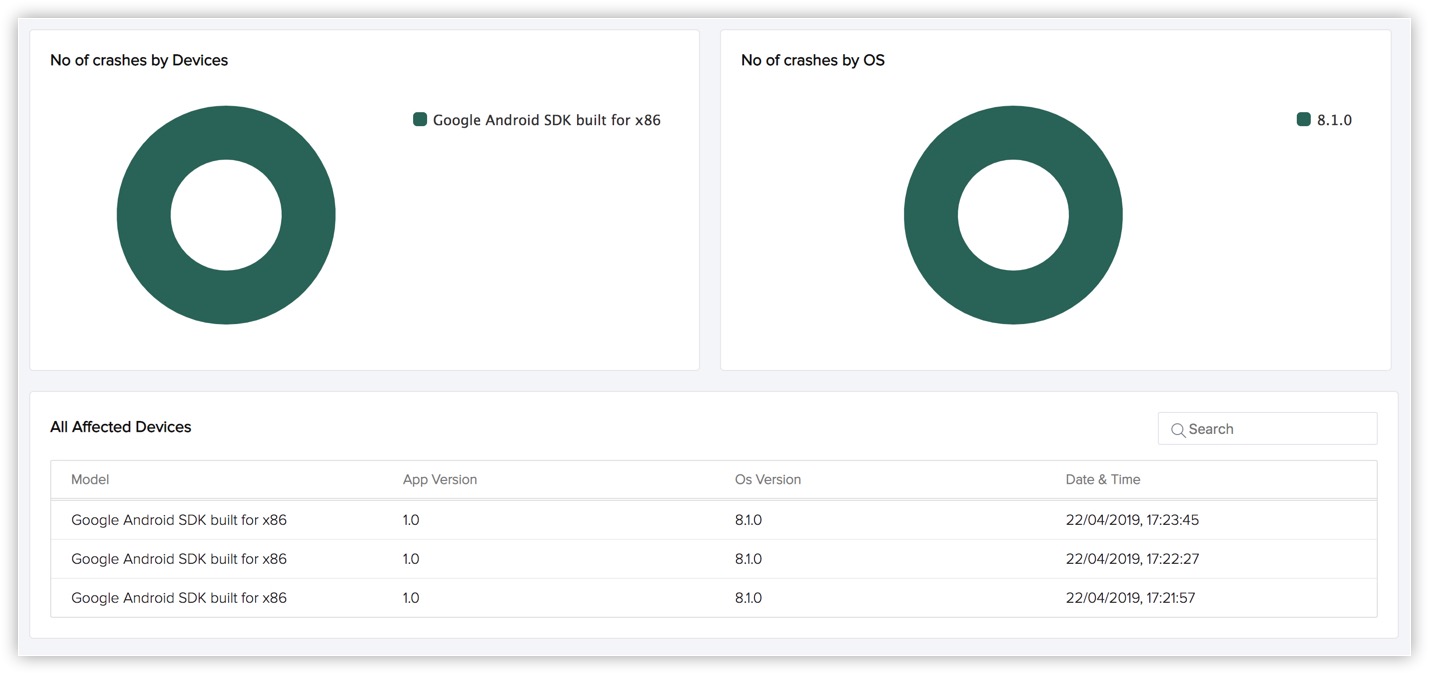Click the 'No of crashes by Devices' heading
This screenshot has width=1429, height=674.
tap(139, 60)
